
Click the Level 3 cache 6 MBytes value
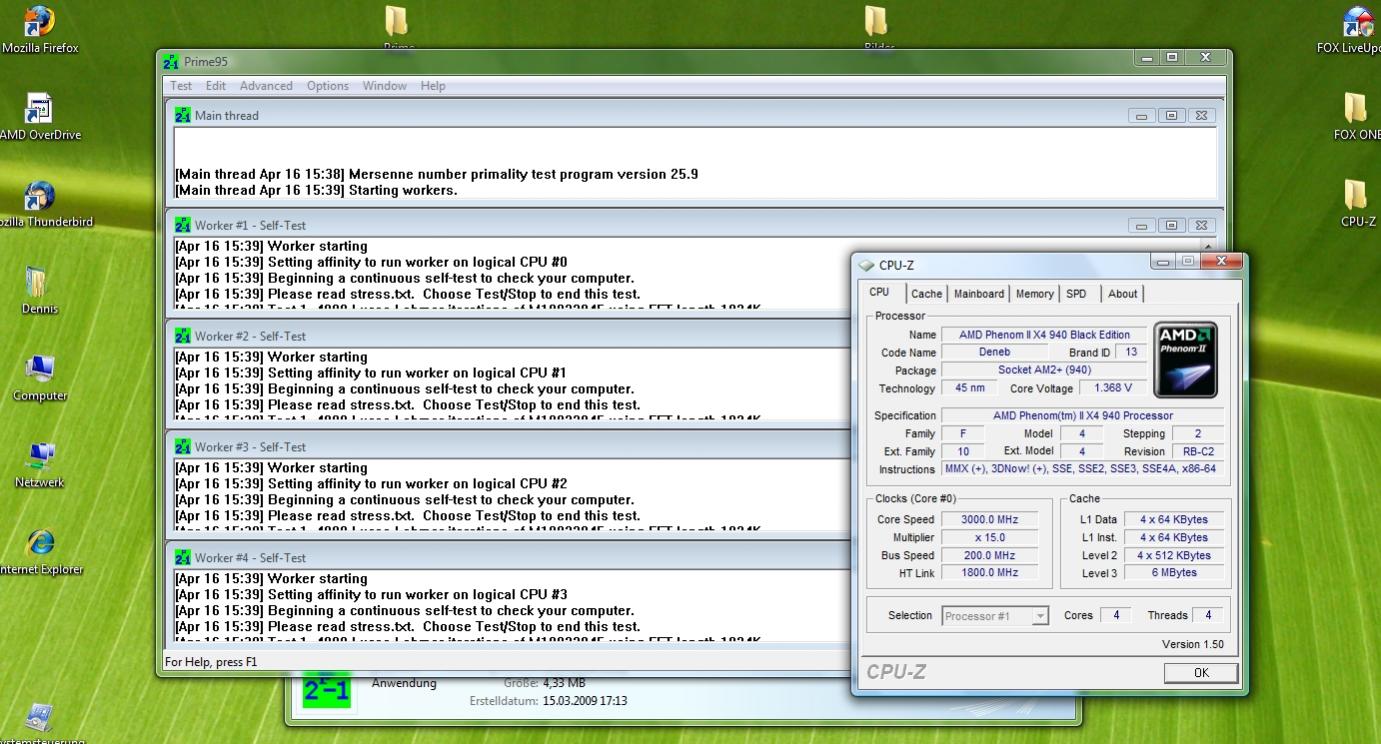point(1174,573)
